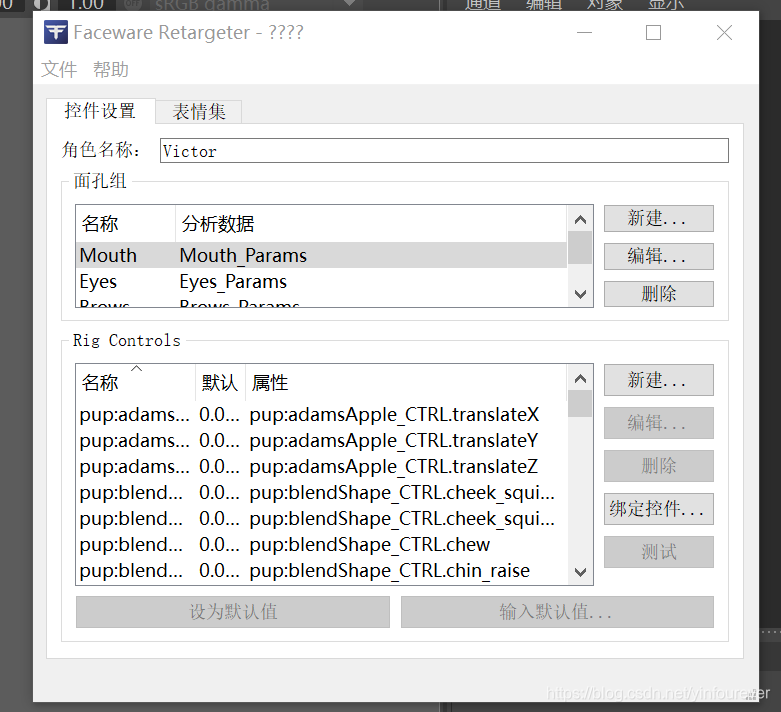Click the Rig Controls scrollbar thumb
The image size is (781, 712).
pyautogui.click(x=580, y=404)
